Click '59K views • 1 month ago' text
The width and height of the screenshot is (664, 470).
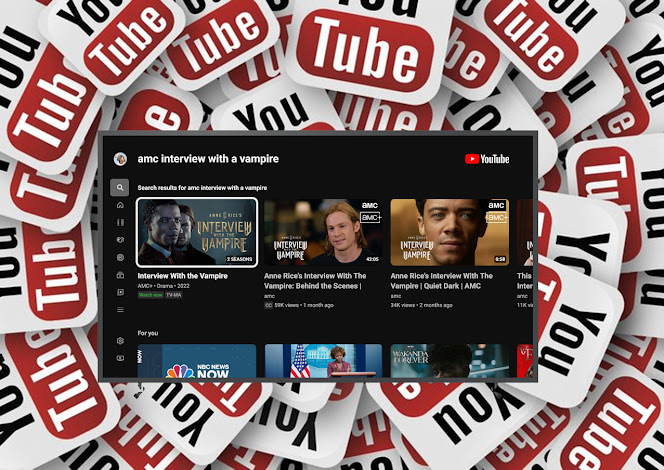(304, 305)
